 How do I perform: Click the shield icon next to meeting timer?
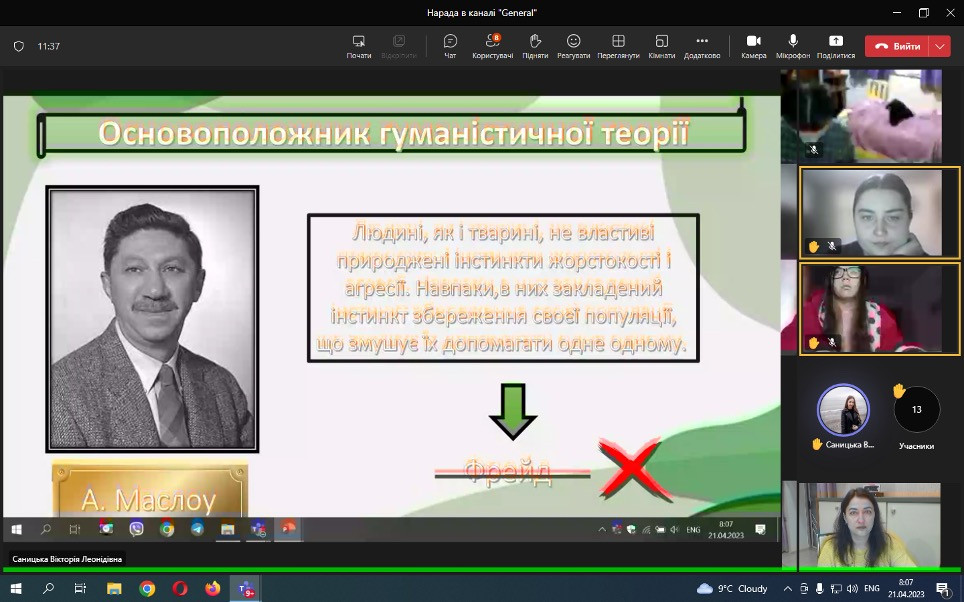(x=19, y=46)
